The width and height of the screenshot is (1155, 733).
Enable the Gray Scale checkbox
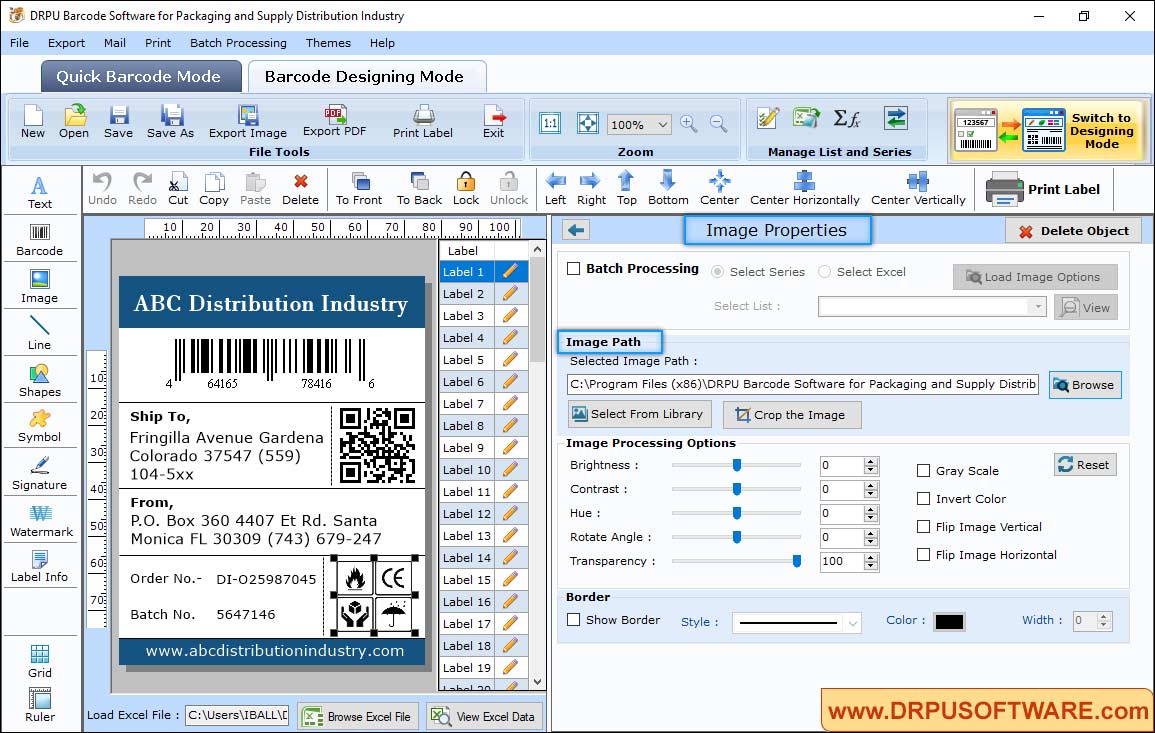(x=923, y=471)
